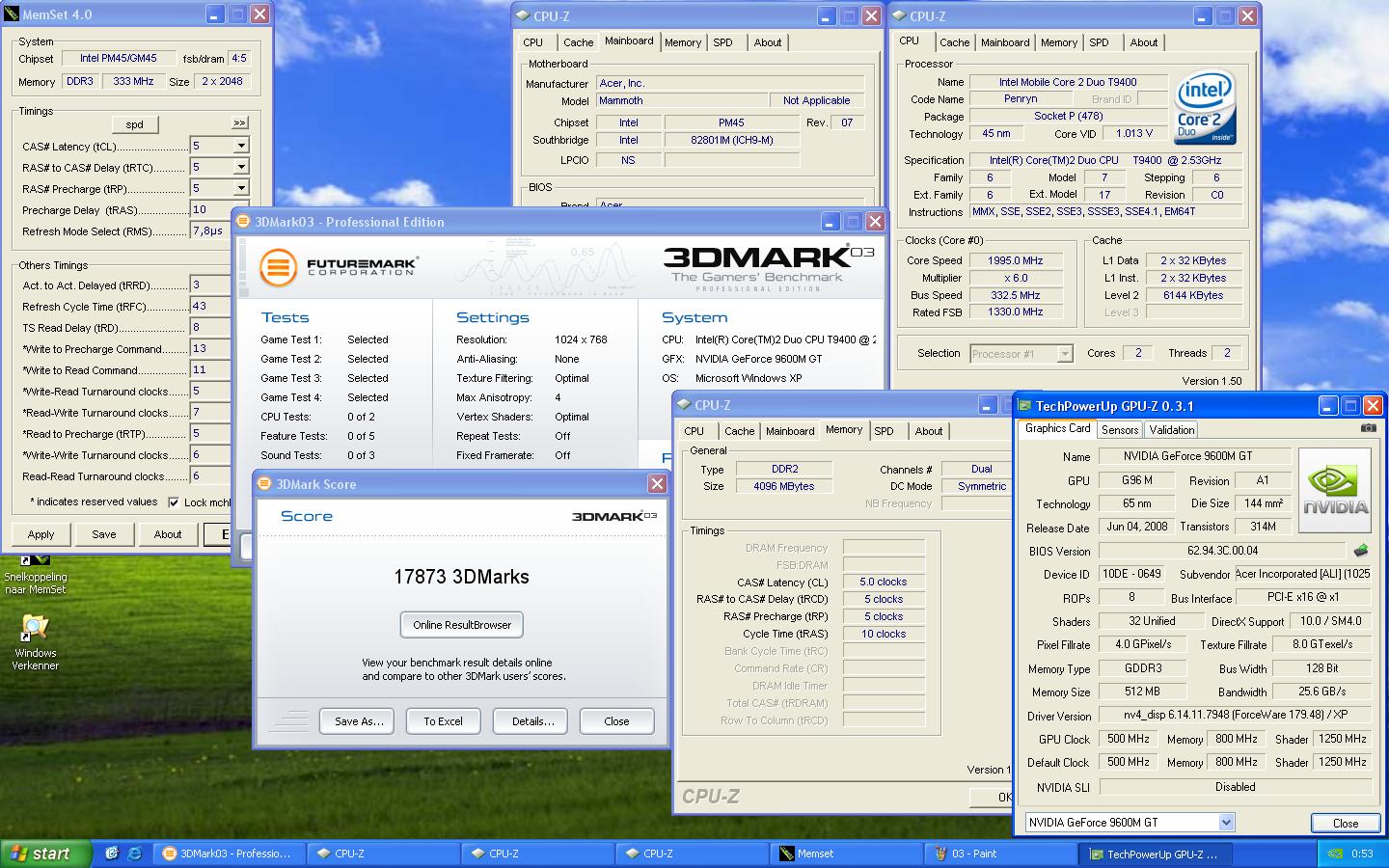Open the GPU selection dropdown in GPU-Z
Screen dimensions: 1389x868
tap(1226, 823)
